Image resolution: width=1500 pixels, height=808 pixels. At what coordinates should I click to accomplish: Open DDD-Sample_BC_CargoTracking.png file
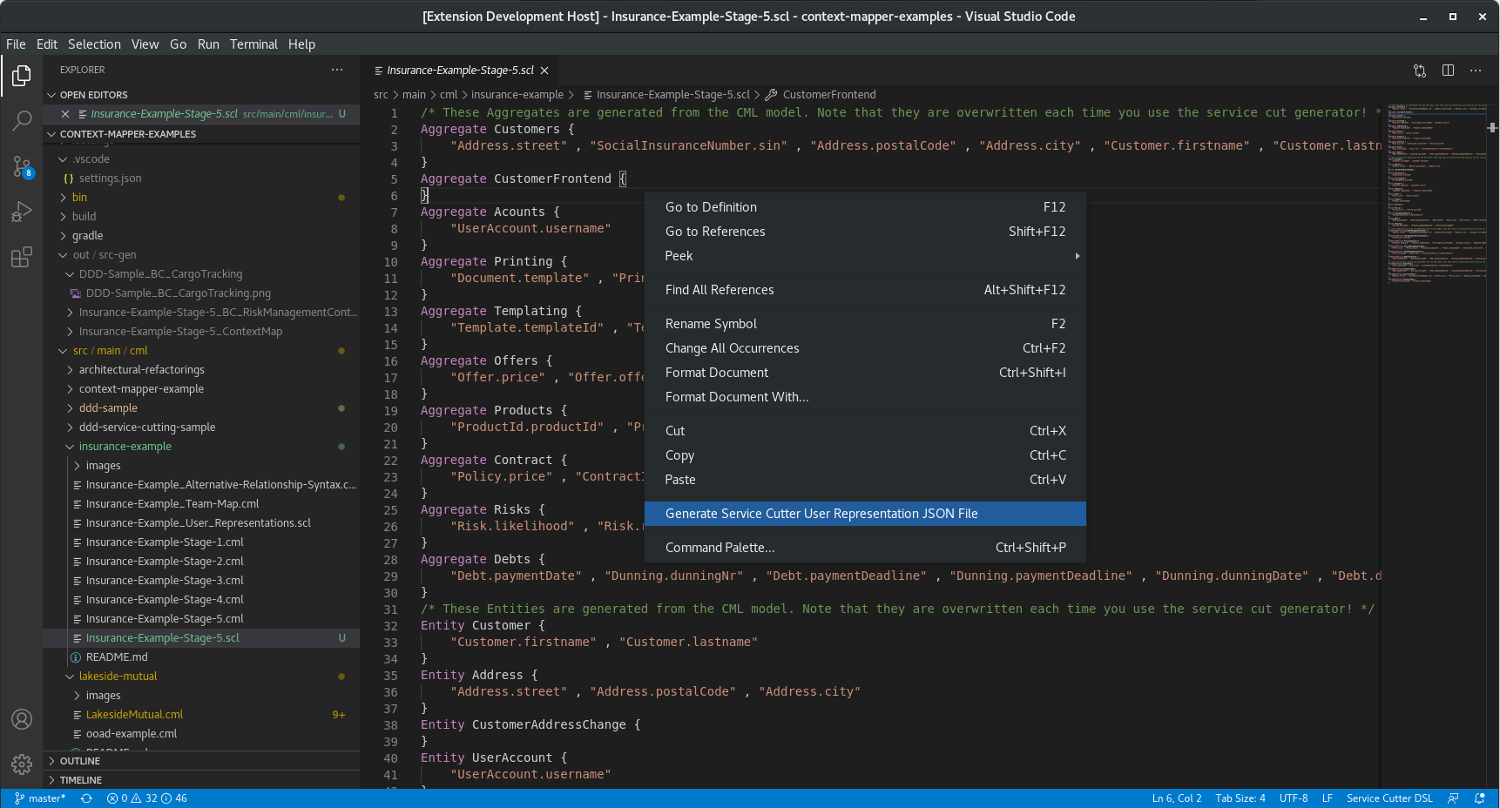(178, 293)
